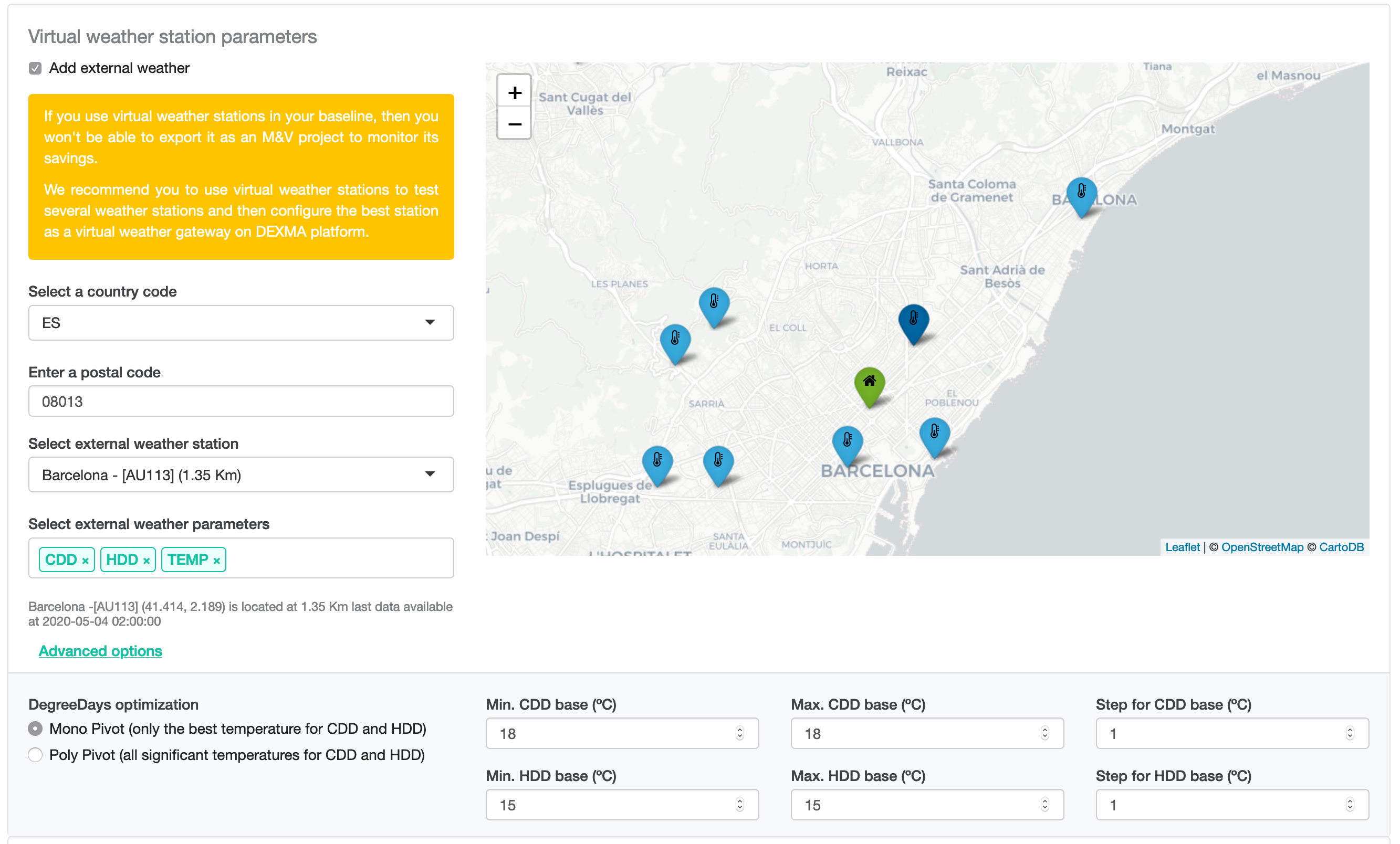Toggle Advanced options link
Viewport: 1400px width, 844px height.
(100, 651)
